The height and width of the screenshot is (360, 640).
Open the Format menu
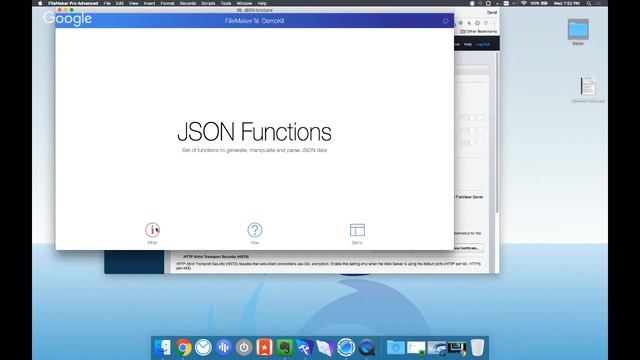[167, 3]
